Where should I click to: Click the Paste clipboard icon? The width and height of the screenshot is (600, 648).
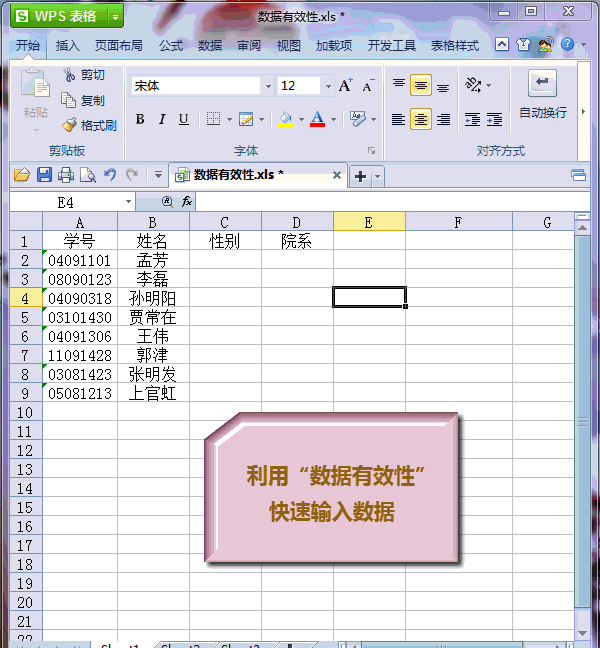coord(35,83)
